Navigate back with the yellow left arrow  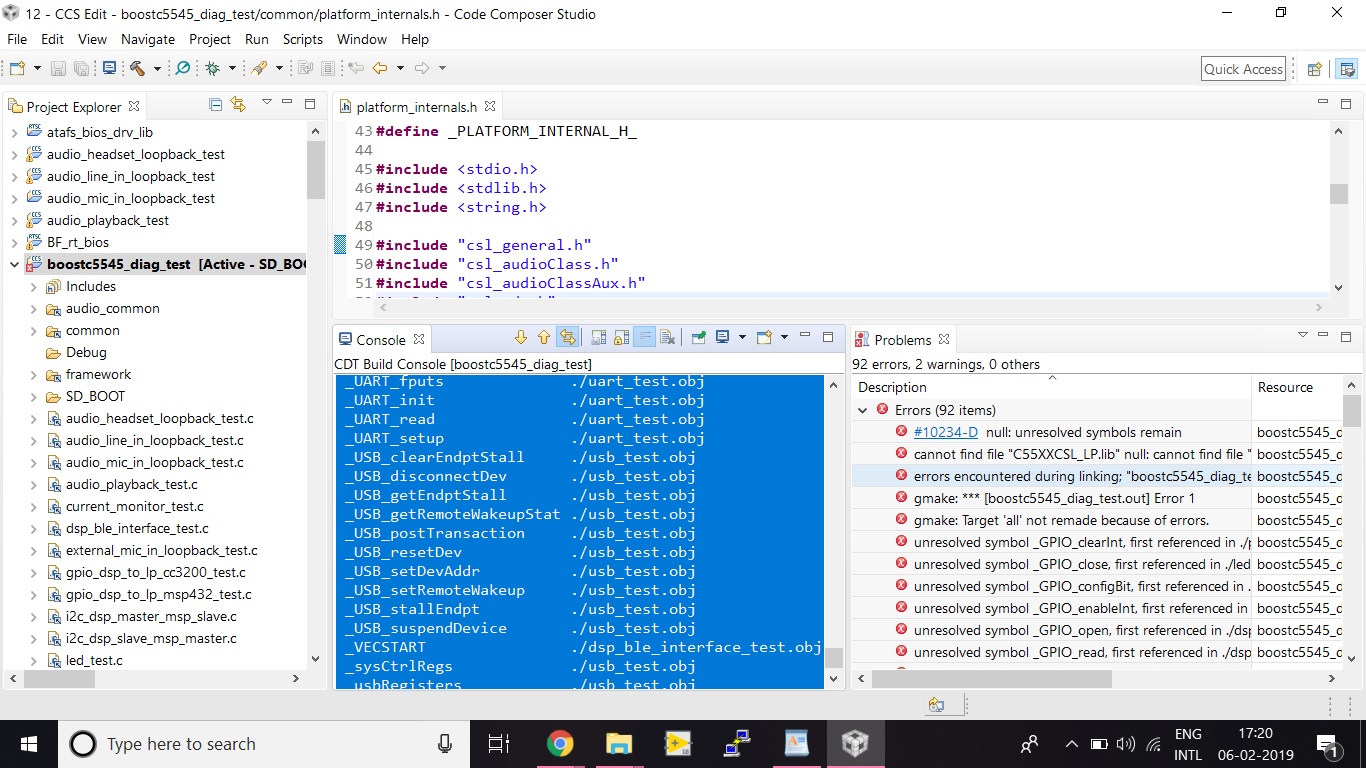pyautogui.click(x=379, y=68)
